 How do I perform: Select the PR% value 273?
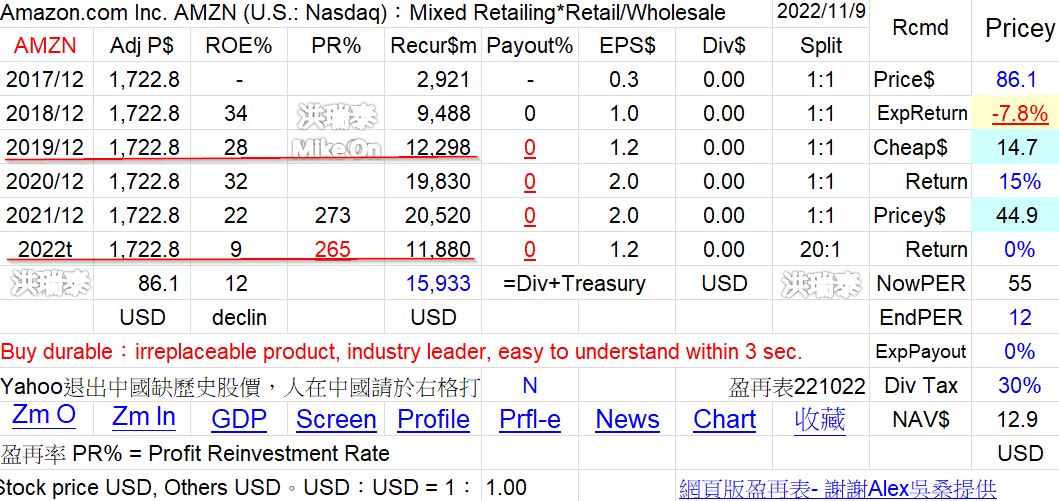[336, 215]
